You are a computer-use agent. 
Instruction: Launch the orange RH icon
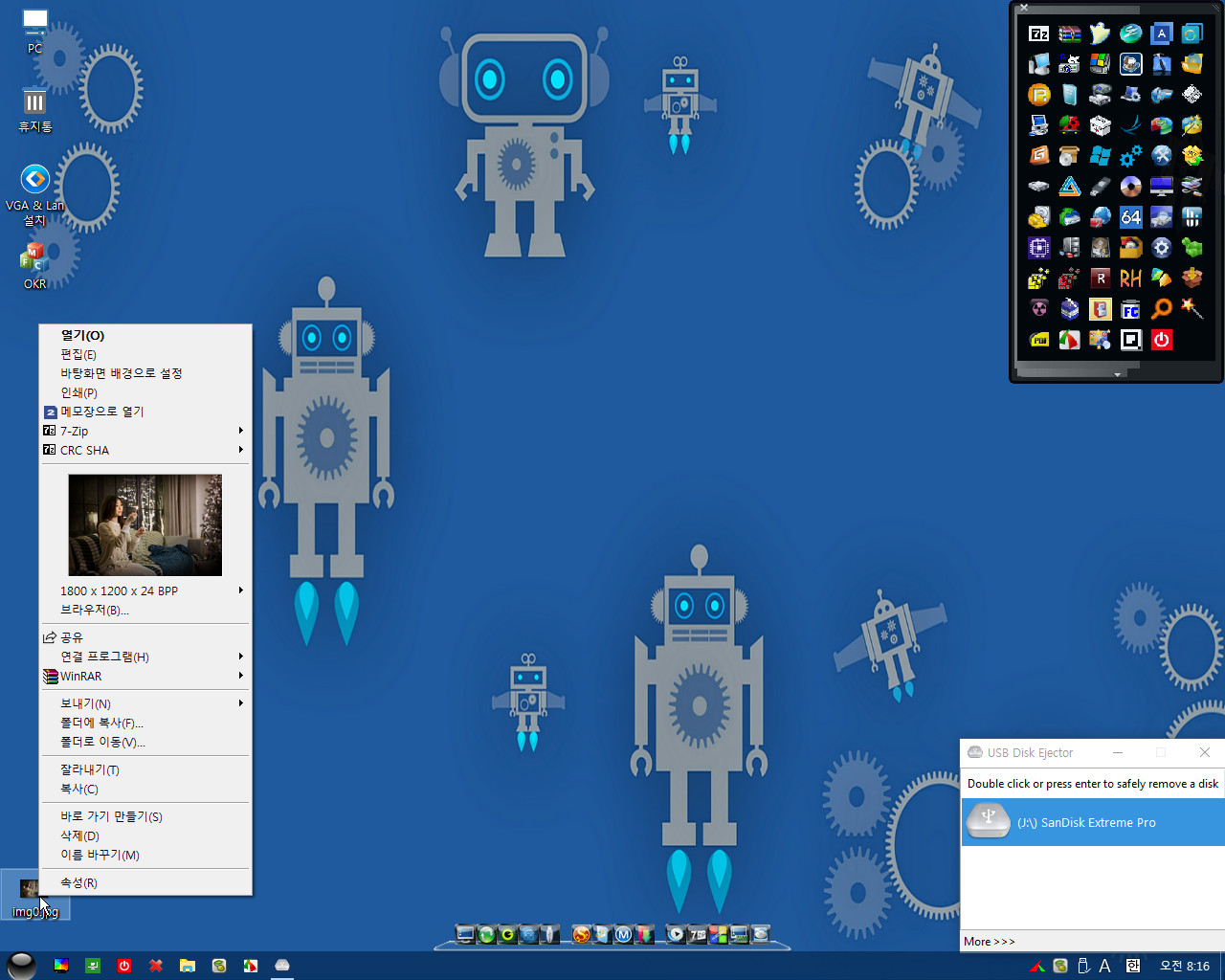click(x=1131, y=278)
